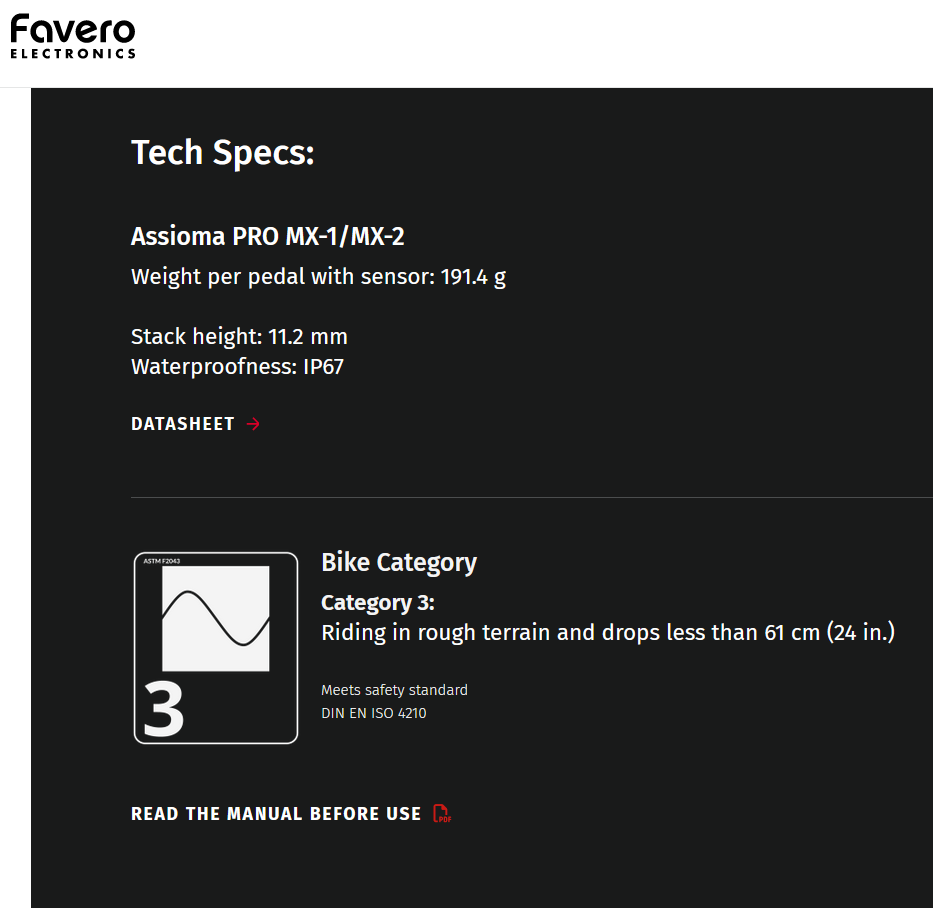The height and width of the screenshot is (909, 933).
Task: Click the horizontal divider below DATASHEET
Action: [x=531, y=497]
